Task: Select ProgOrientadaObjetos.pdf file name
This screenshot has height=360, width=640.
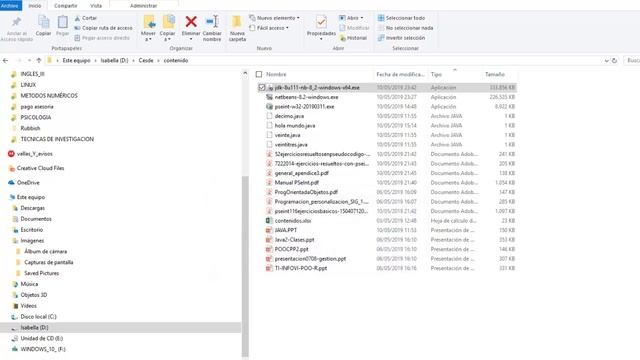Action: [x=306, y=192]
